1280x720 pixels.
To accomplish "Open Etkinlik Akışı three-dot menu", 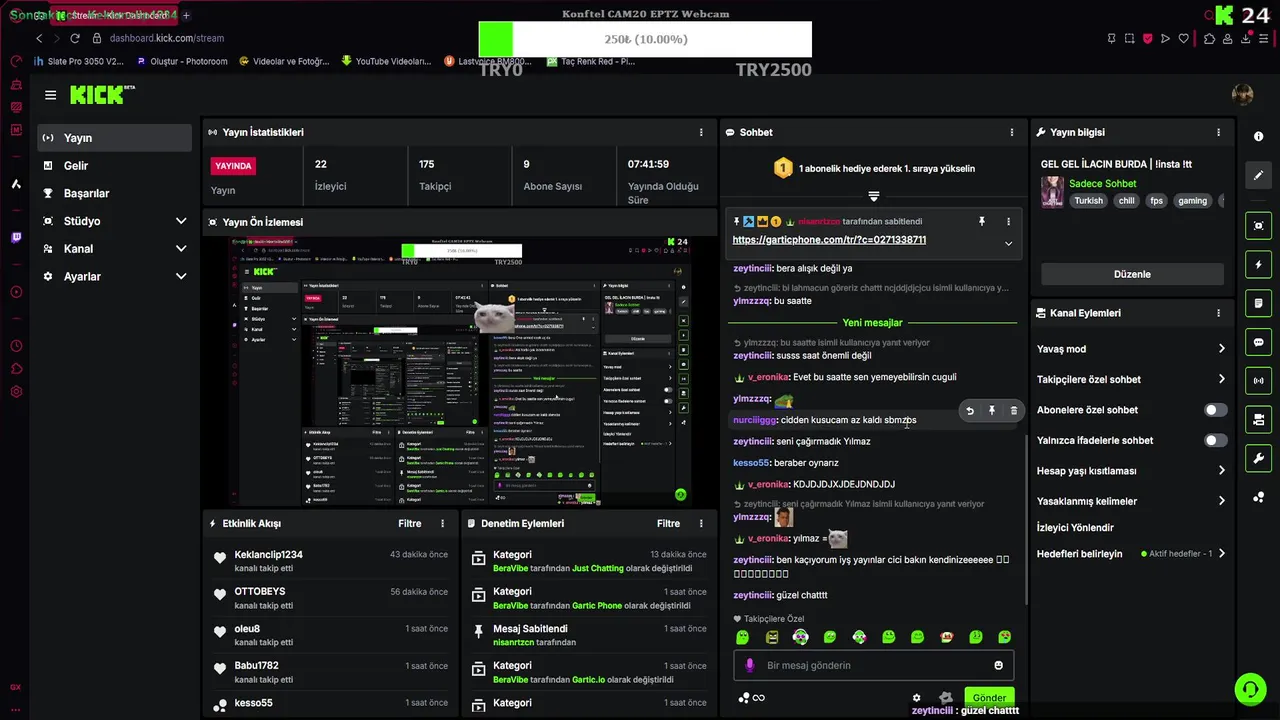I will 443,523.
